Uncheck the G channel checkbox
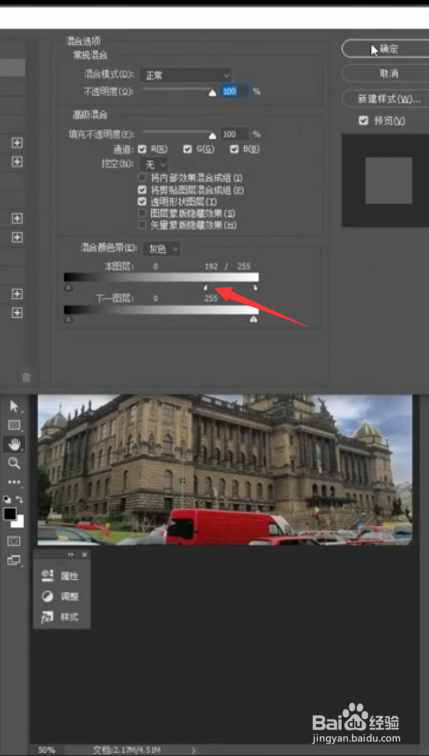The image size is (429, 756). tap(187, 149)
